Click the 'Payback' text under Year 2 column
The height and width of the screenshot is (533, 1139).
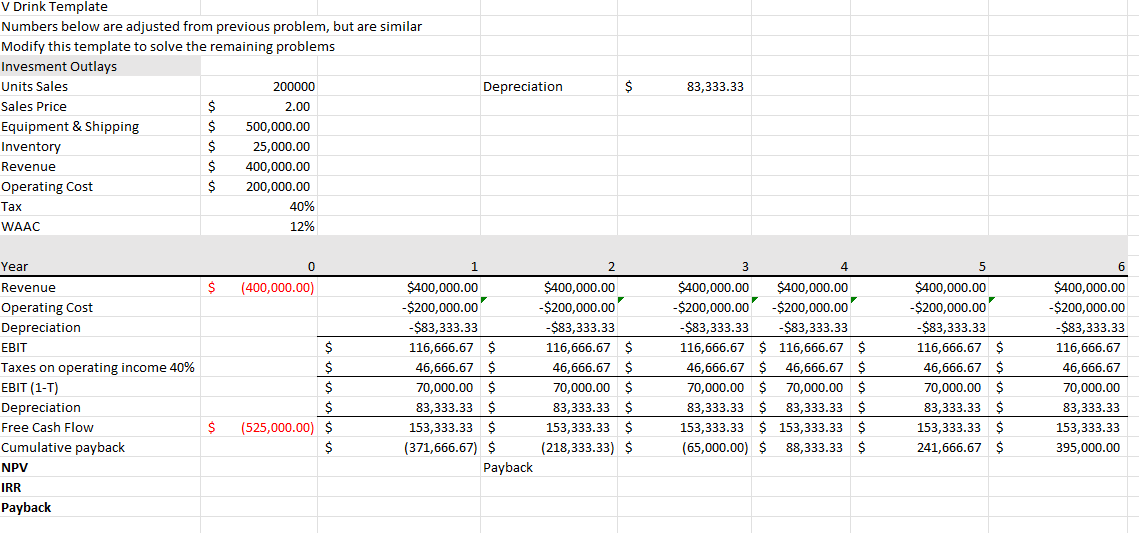(x=508, y=468)
